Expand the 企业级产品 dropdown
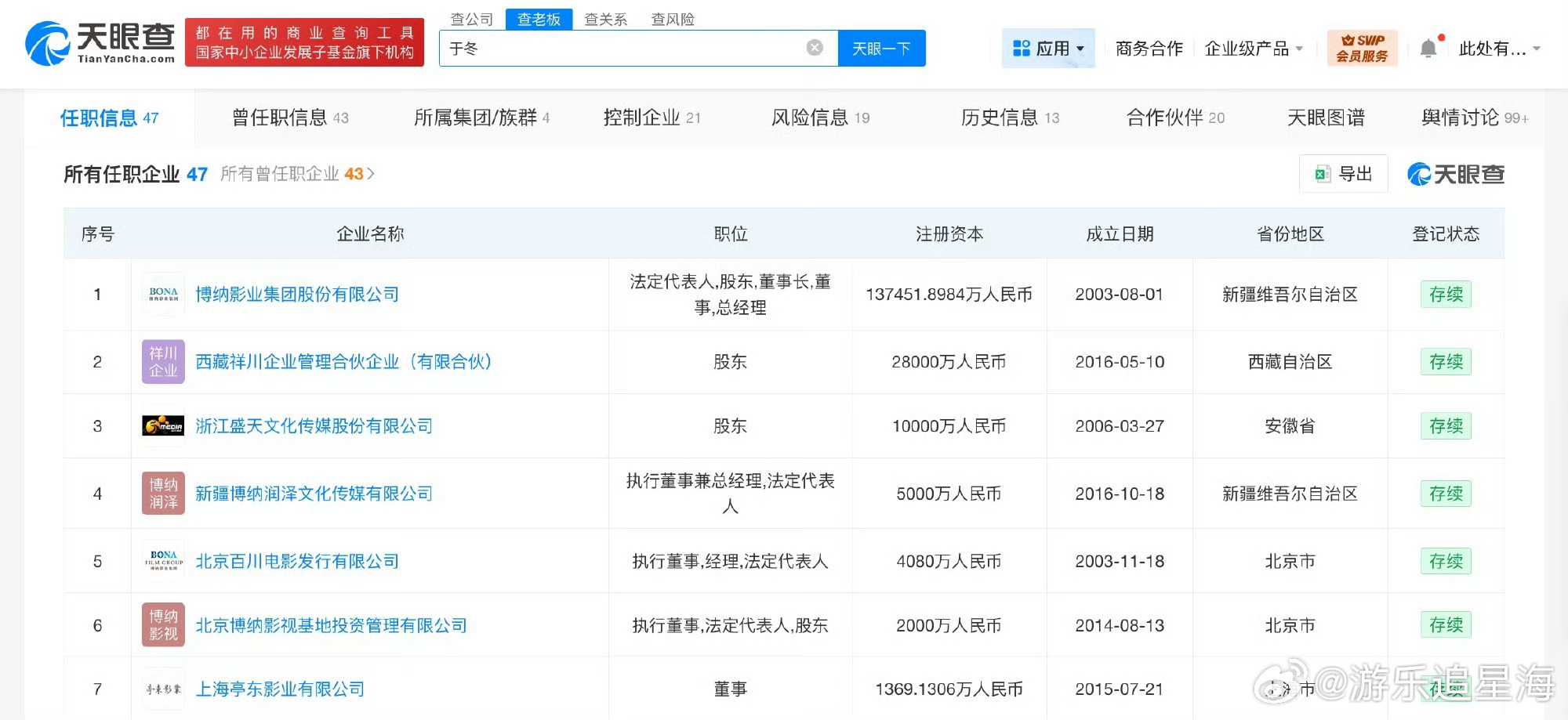 tap(1248, 48)
